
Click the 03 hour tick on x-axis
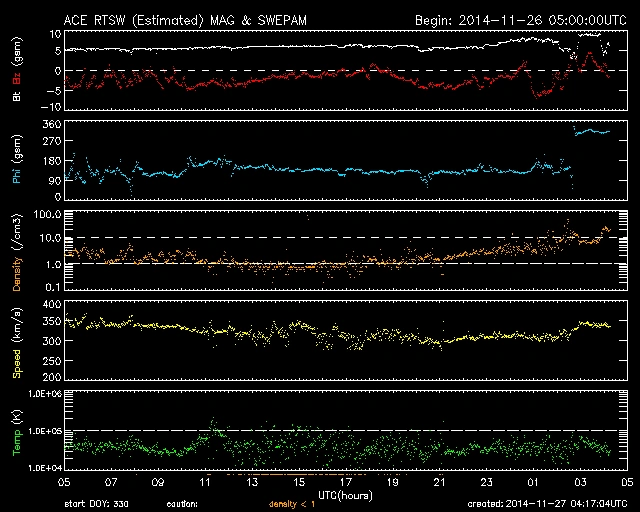click(x=579, y=482)
